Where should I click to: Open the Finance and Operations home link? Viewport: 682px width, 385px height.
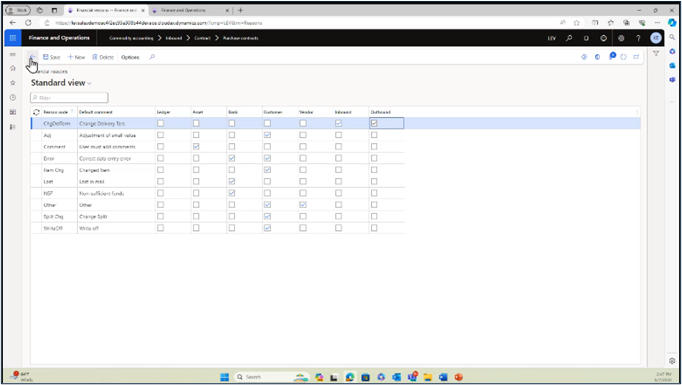coord(59,38)
